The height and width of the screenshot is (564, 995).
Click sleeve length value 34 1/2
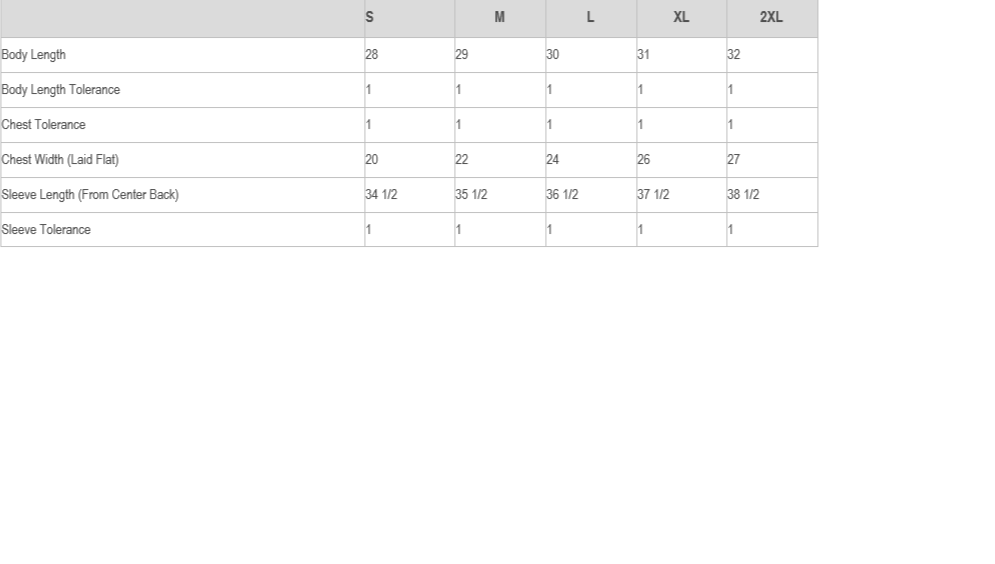(x=381, y=195)
